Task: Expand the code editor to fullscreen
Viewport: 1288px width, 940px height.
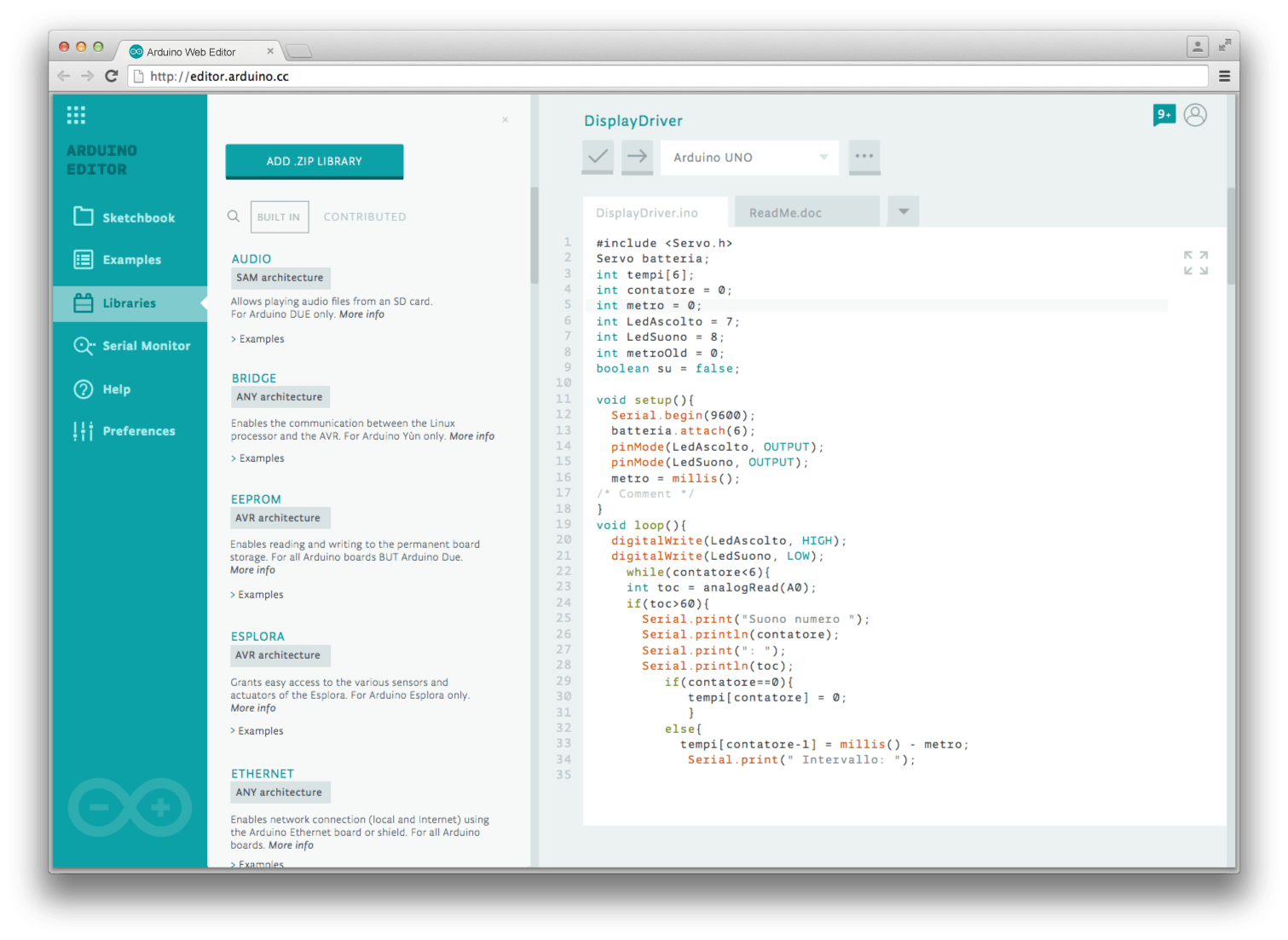Action: tap(1197, 262)
